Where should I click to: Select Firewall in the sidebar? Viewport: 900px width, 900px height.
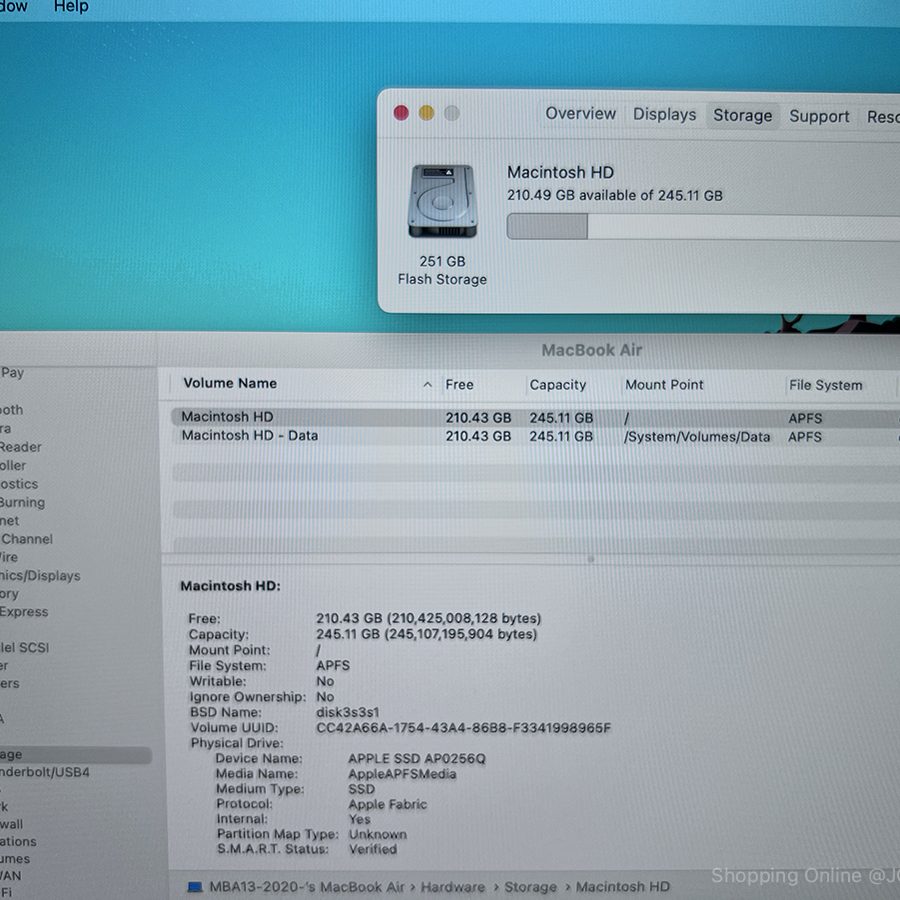click(11, 824)
